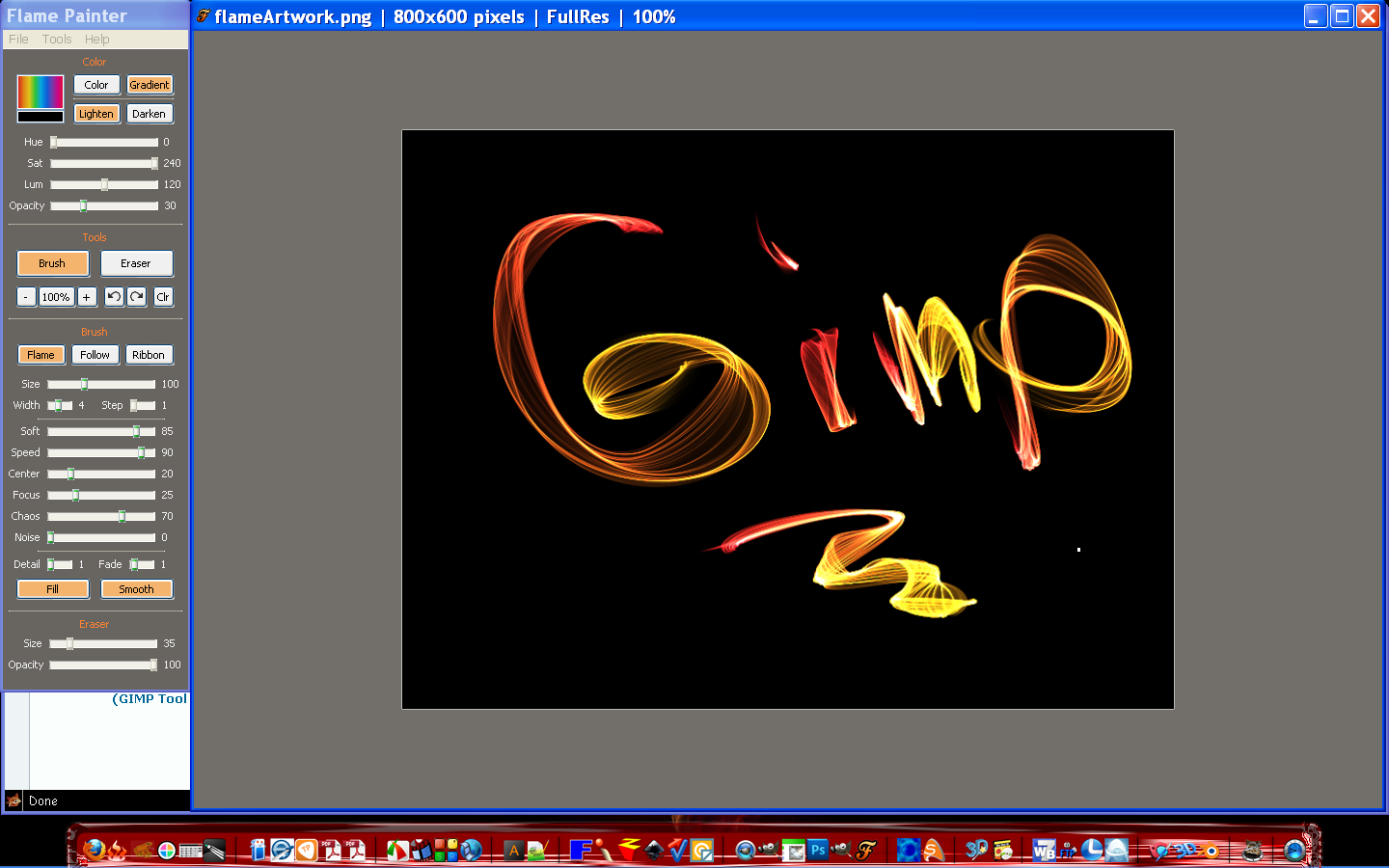Adjust the color Opacity slider
1389x868 pixels.
(x=104, y=205)
